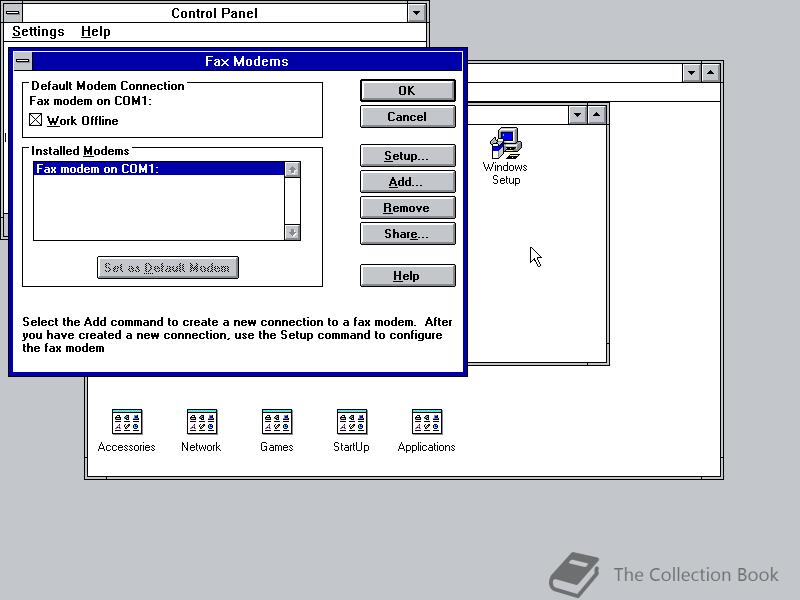800x600 pixels.
Task: Open the Games program group
Action: point(276,420)
